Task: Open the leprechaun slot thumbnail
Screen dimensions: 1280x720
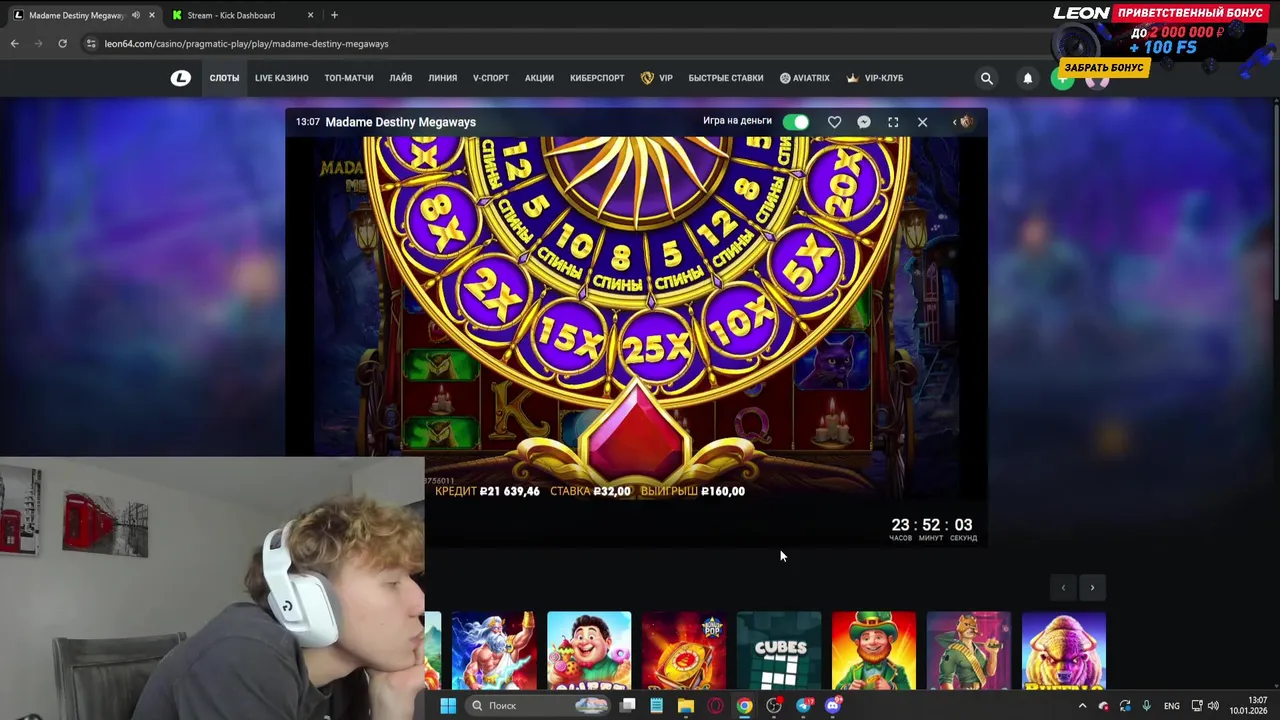Action: coord(874,650)
